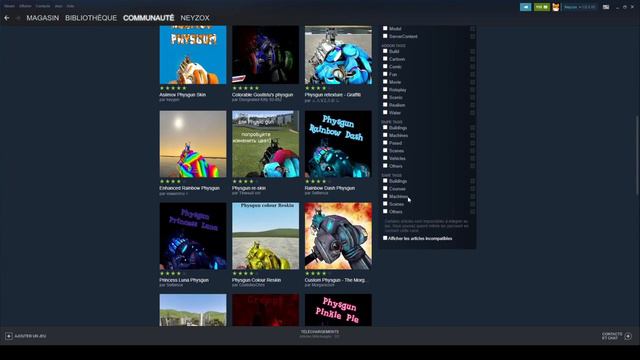The width and height of the screenshot is (640, 360).
Task: Click the forward navigation arrow
Action: pyautogui.click(x=18, y=18)
